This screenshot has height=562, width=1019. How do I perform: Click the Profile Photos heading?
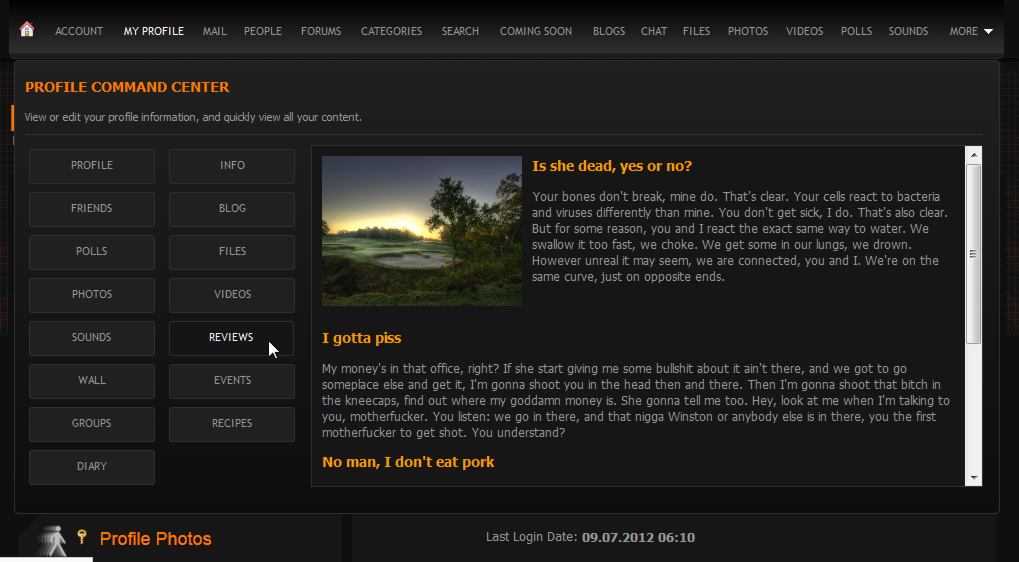155,539
